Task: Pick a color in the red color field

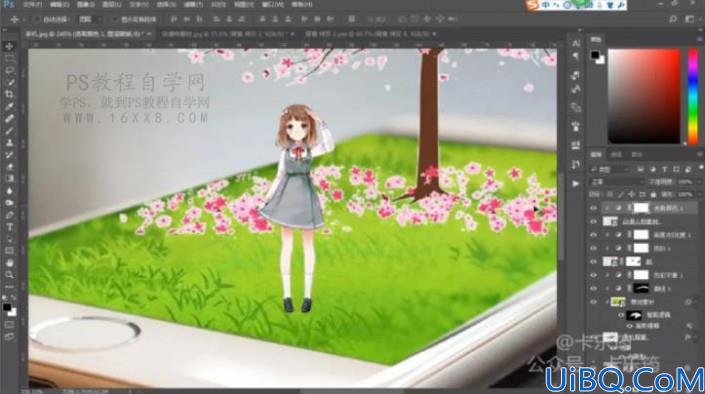Action: click(x=644, y=97)
